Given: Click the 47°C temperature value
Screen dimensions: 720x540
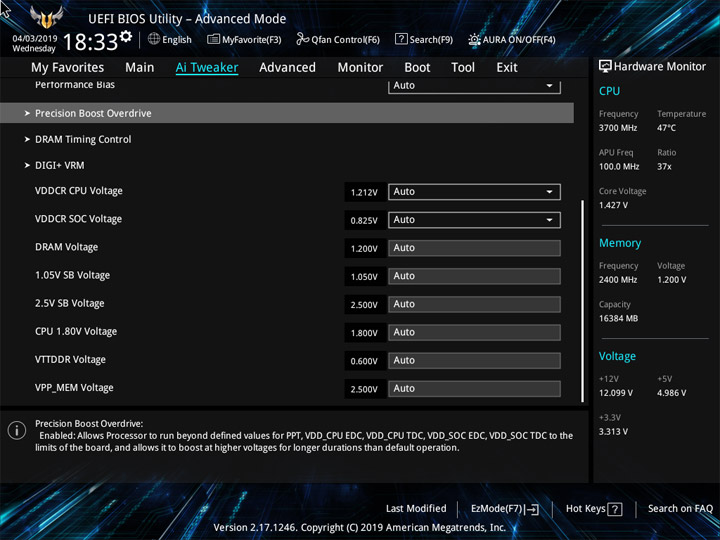Looking at the screenshot, I should 666,128.
